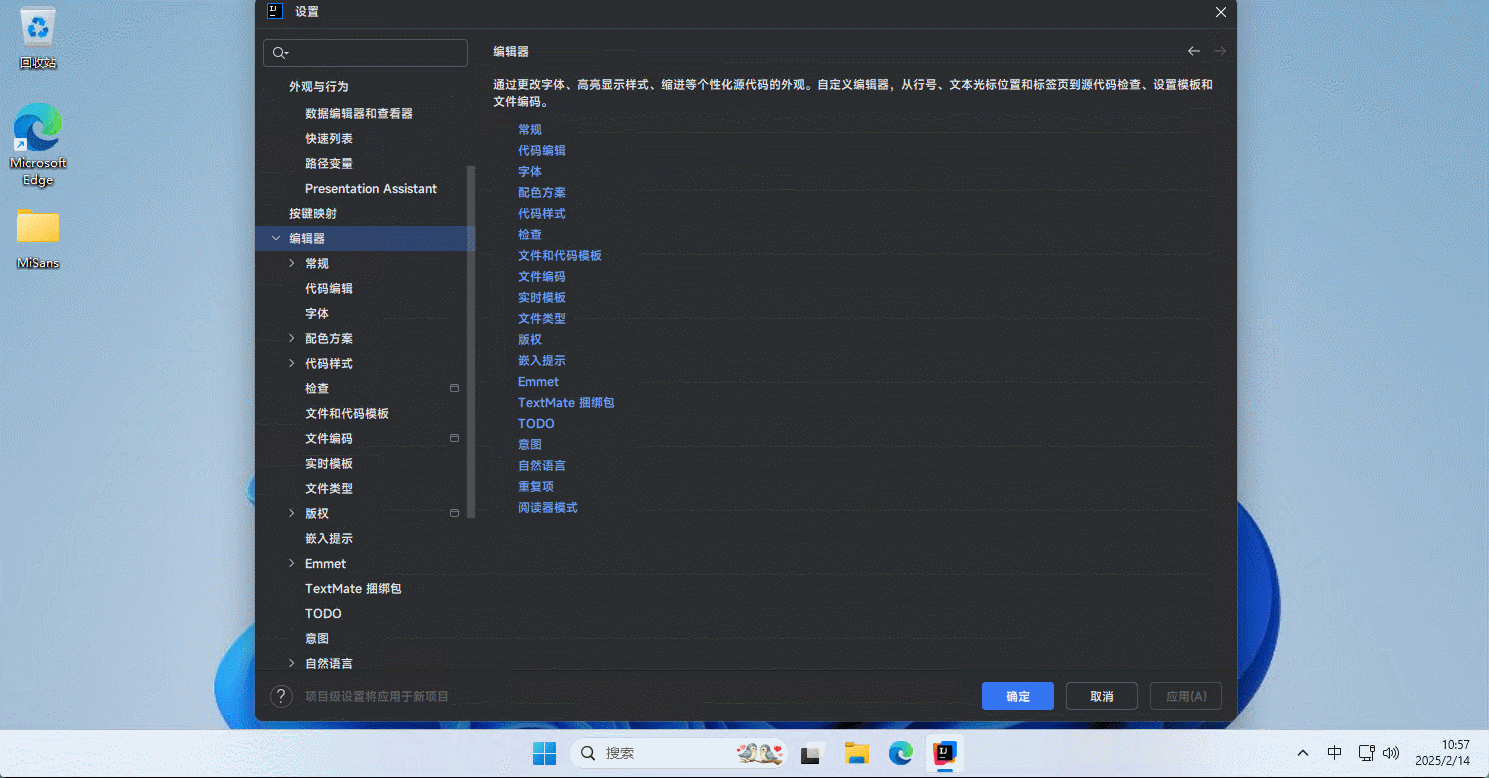Viewport: 1489px width, 778px height.
Task: Select 实时模板 in the sidebar tree
Action: (329, 463)
